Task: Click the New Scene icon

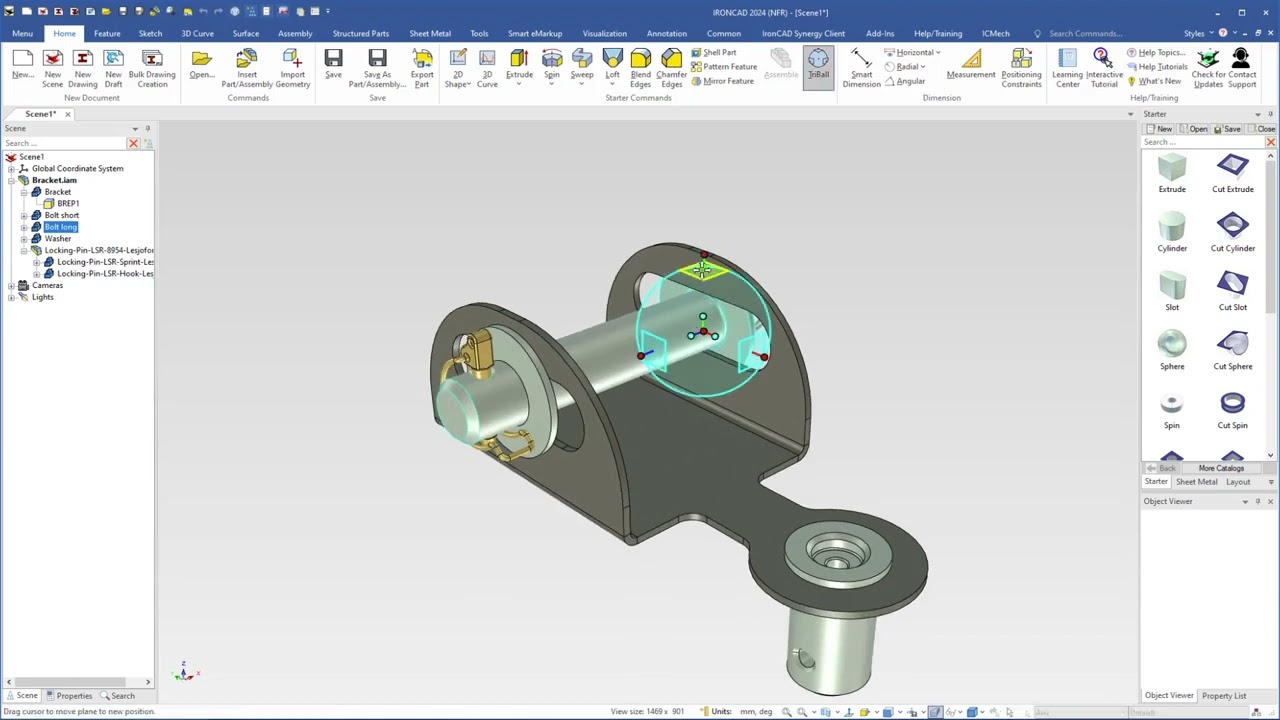Action: pos(52,68)
